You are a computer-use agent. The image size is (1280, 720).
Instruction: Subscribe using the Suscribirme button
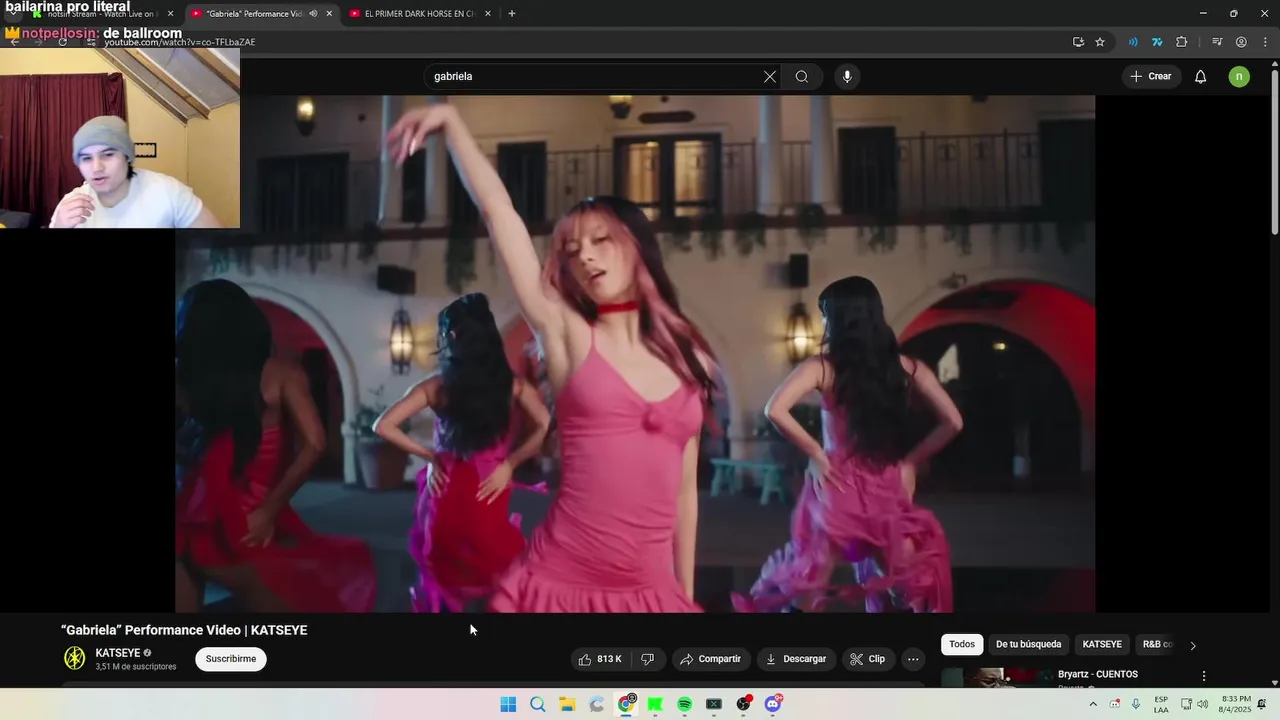pyautogui.click(x=231, y=659)
